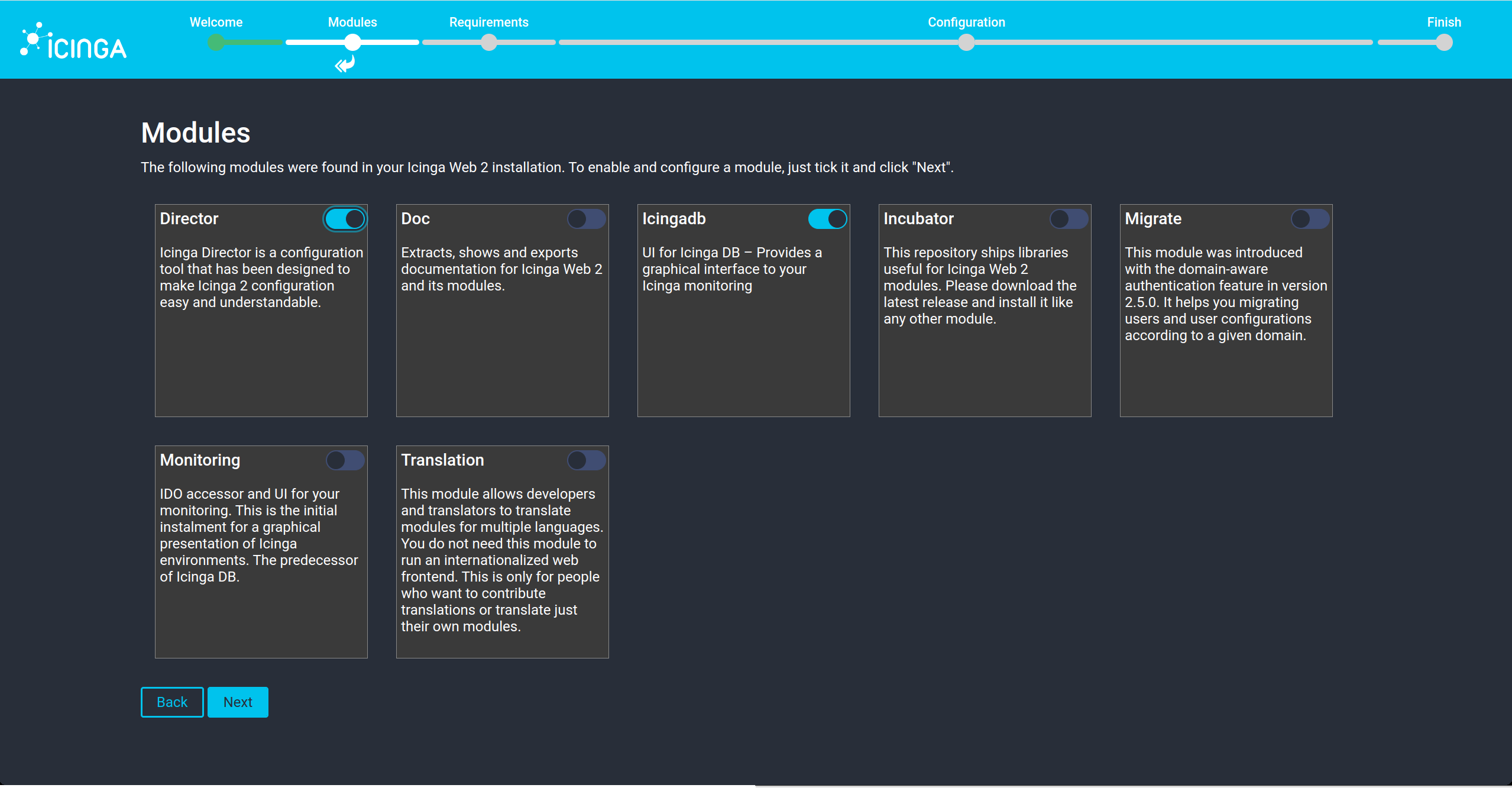Click 'IDO accessor and UI' description text
This screenshot has height=791, width=1512.
[x=259, y=535]
